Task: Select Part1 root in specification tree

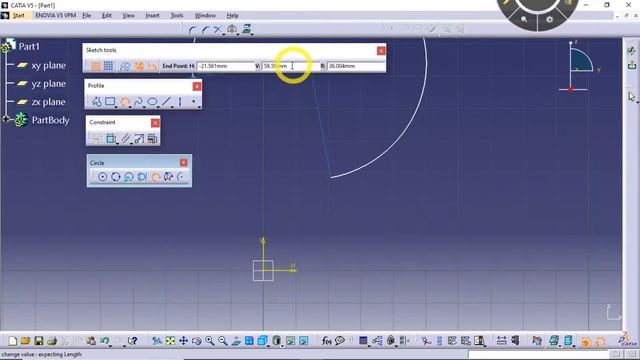Action: coord(29,47)
